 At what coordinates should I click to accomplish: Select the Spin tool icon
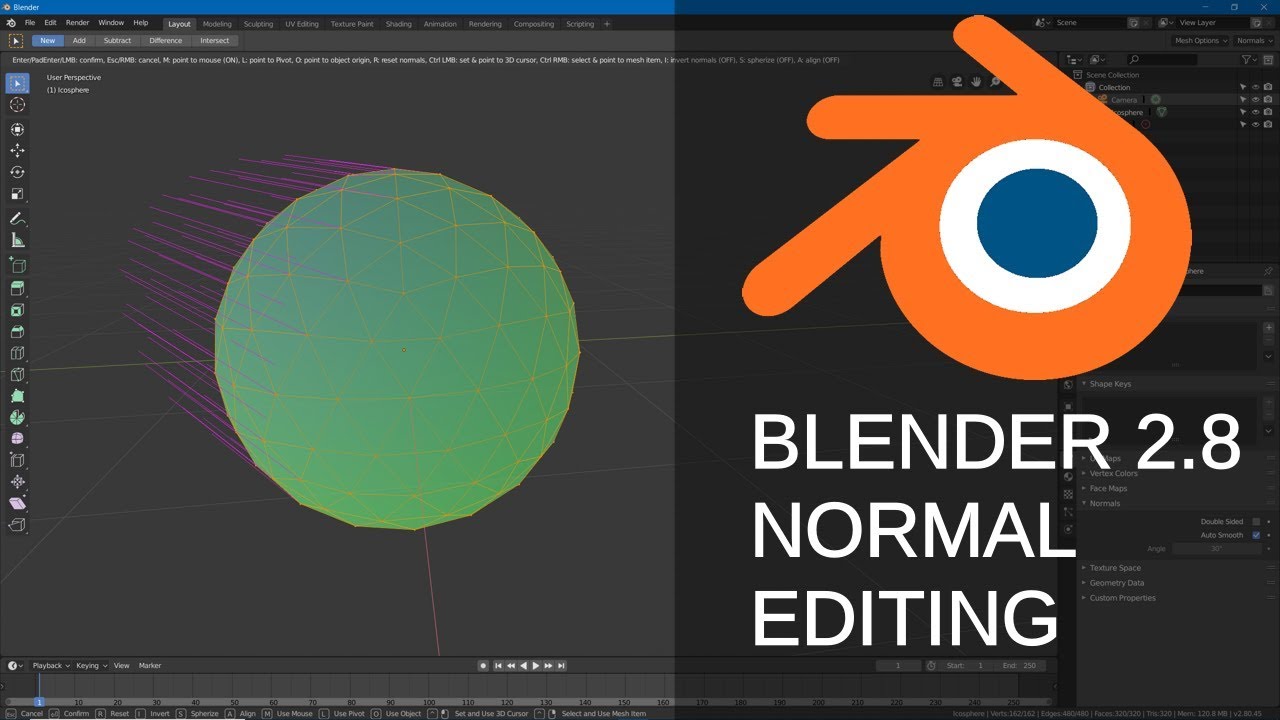coord(17,417)
